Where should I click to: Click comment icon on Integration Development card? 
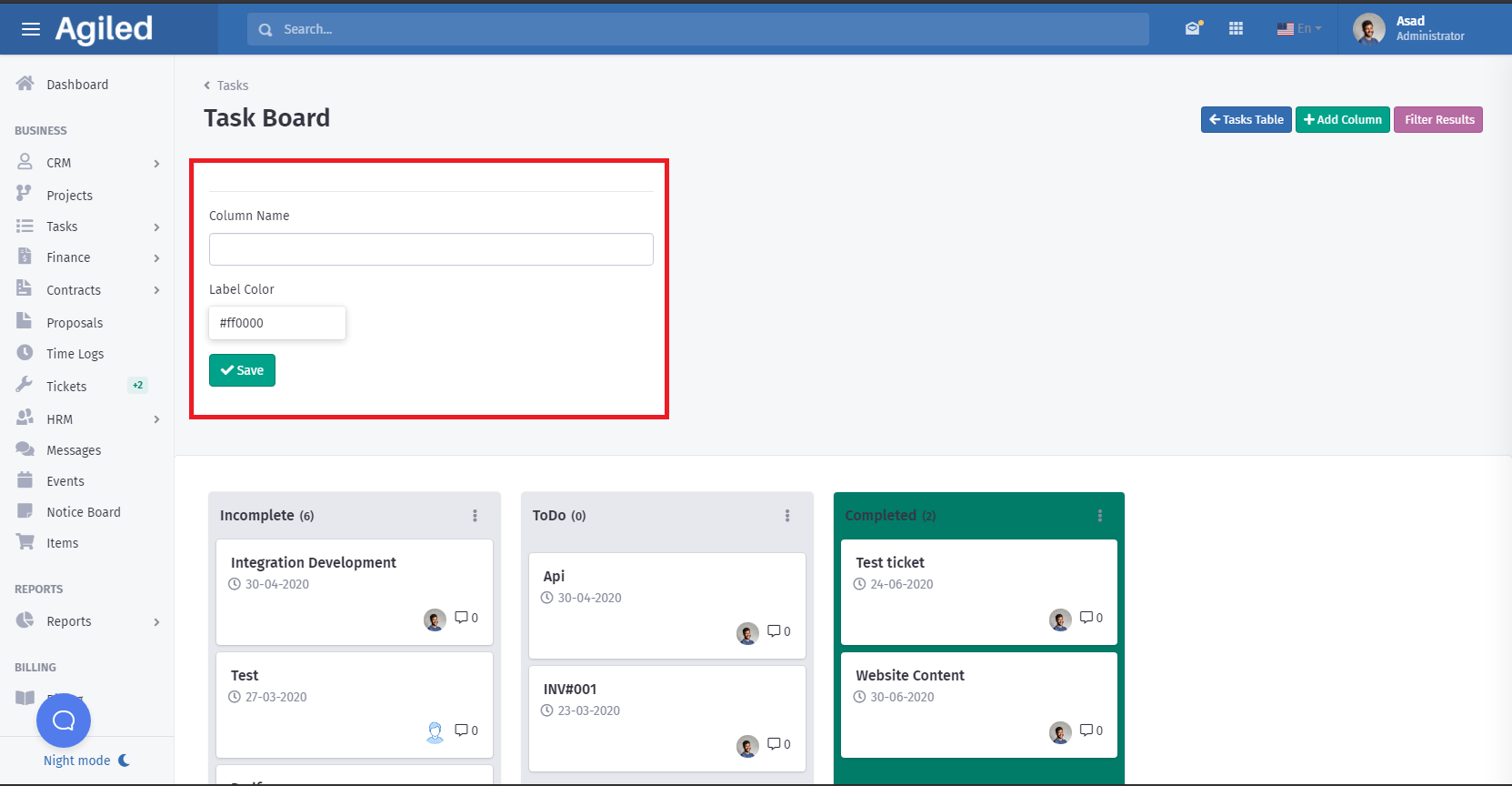pos(462,618)
